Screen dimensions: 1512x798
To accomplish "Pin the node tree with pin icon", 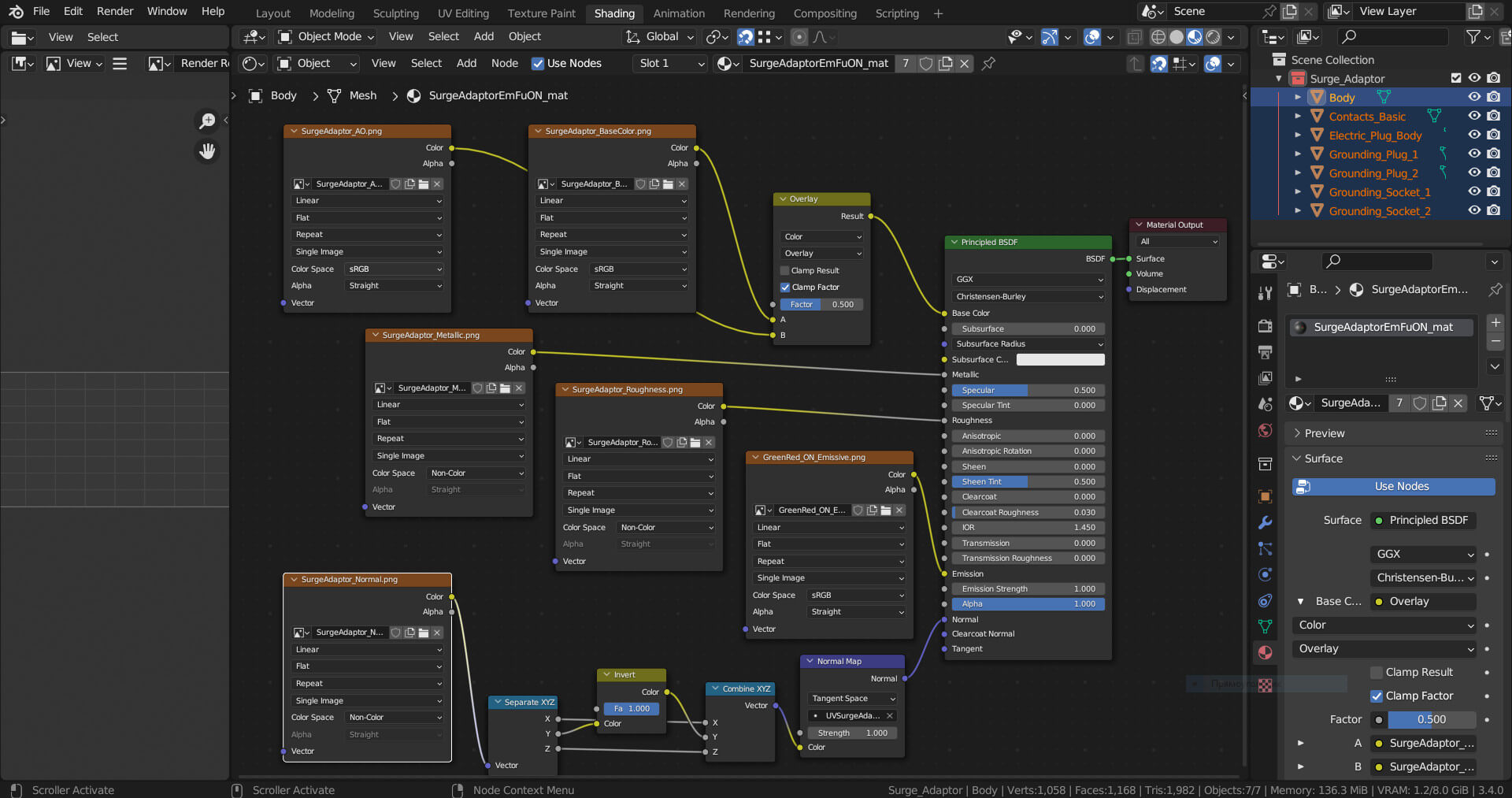I will coord(988,64).
